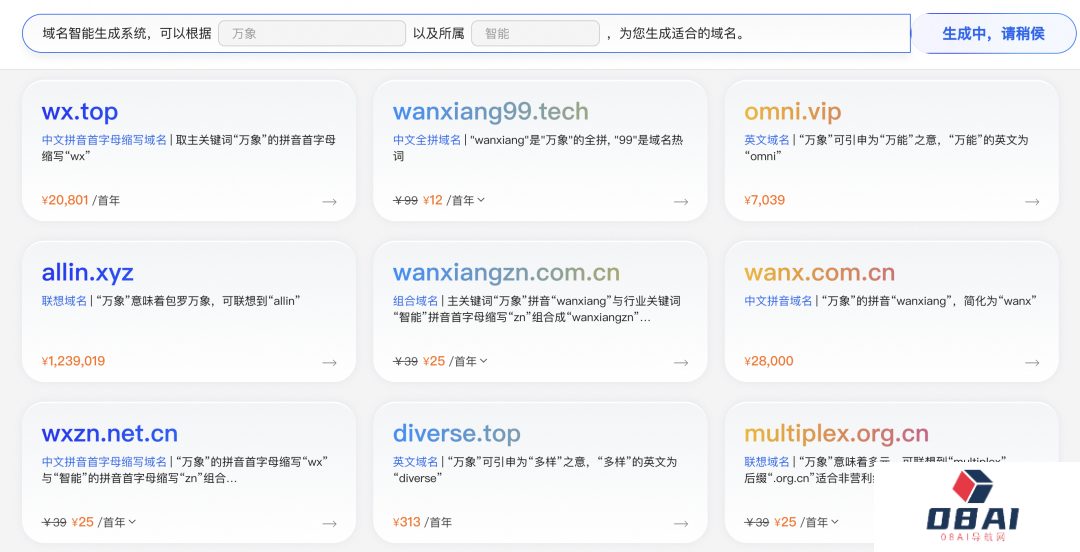Click the arrow icon on wanx.com.cn card
The height and width of the screenshot is (552, 1080).
[x=1032, y=362]
